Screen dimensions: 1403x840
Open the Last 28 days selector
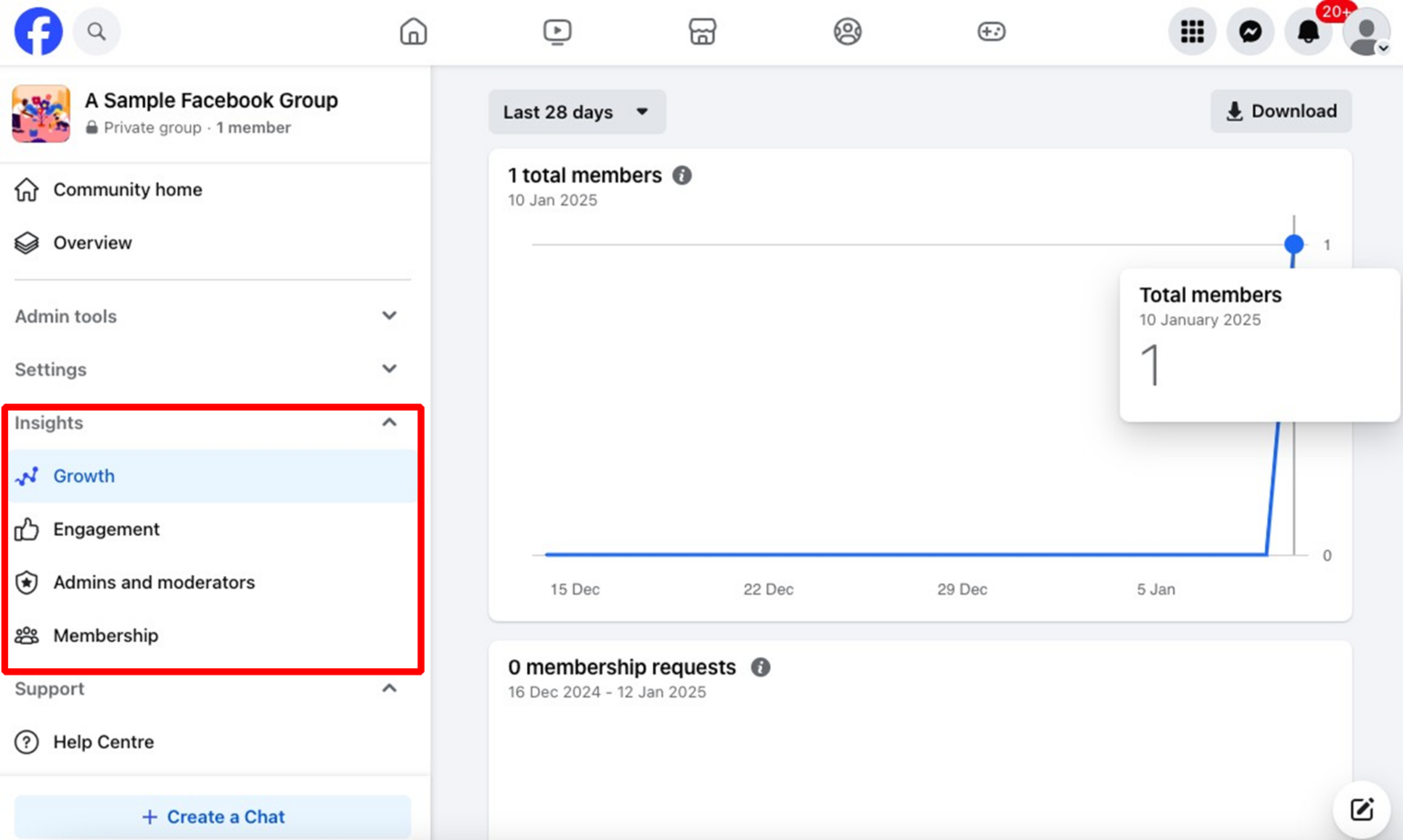(576, 111)
